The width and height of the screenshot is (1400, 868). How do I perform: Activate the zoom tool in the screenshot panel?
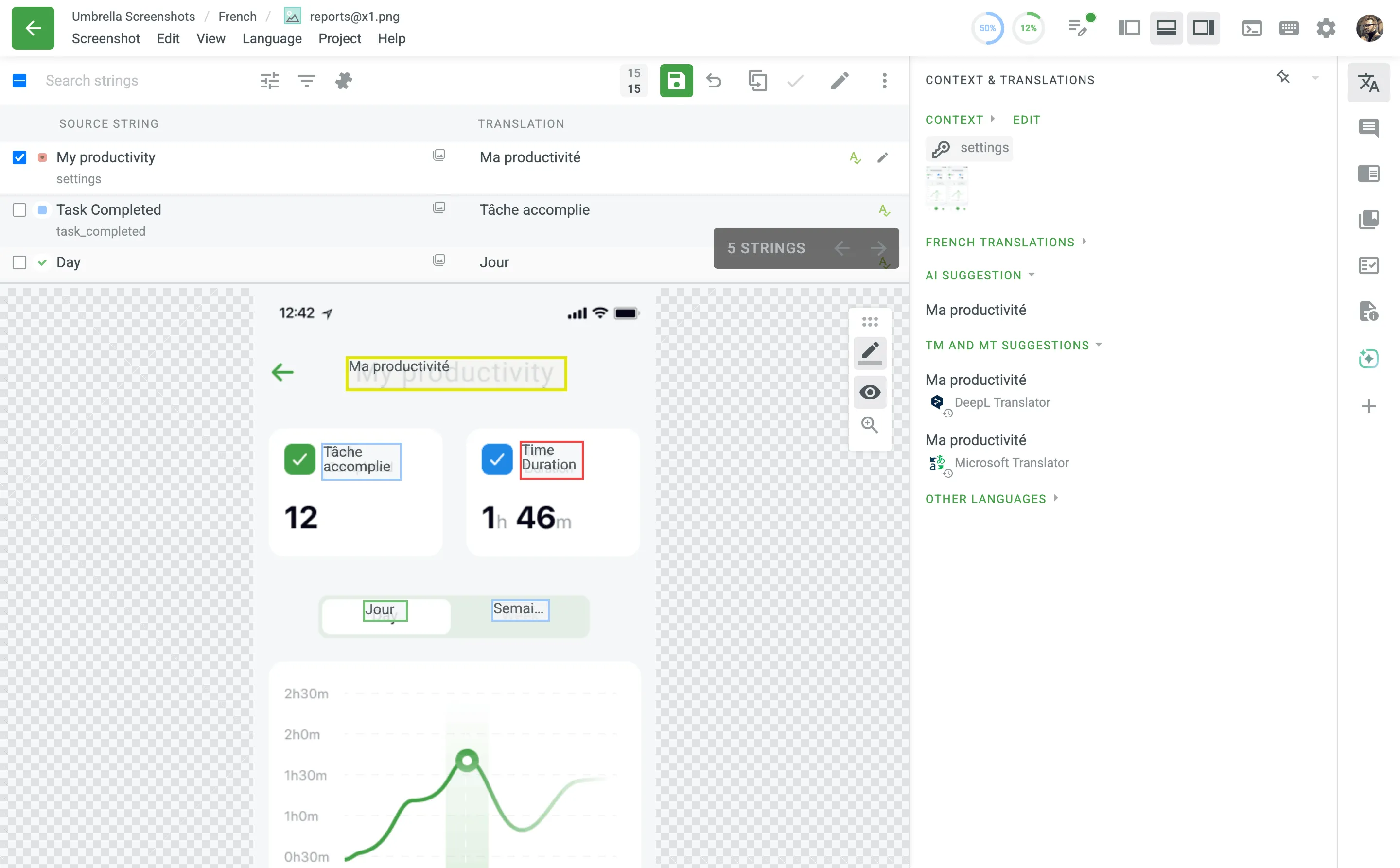click(869, 425)
